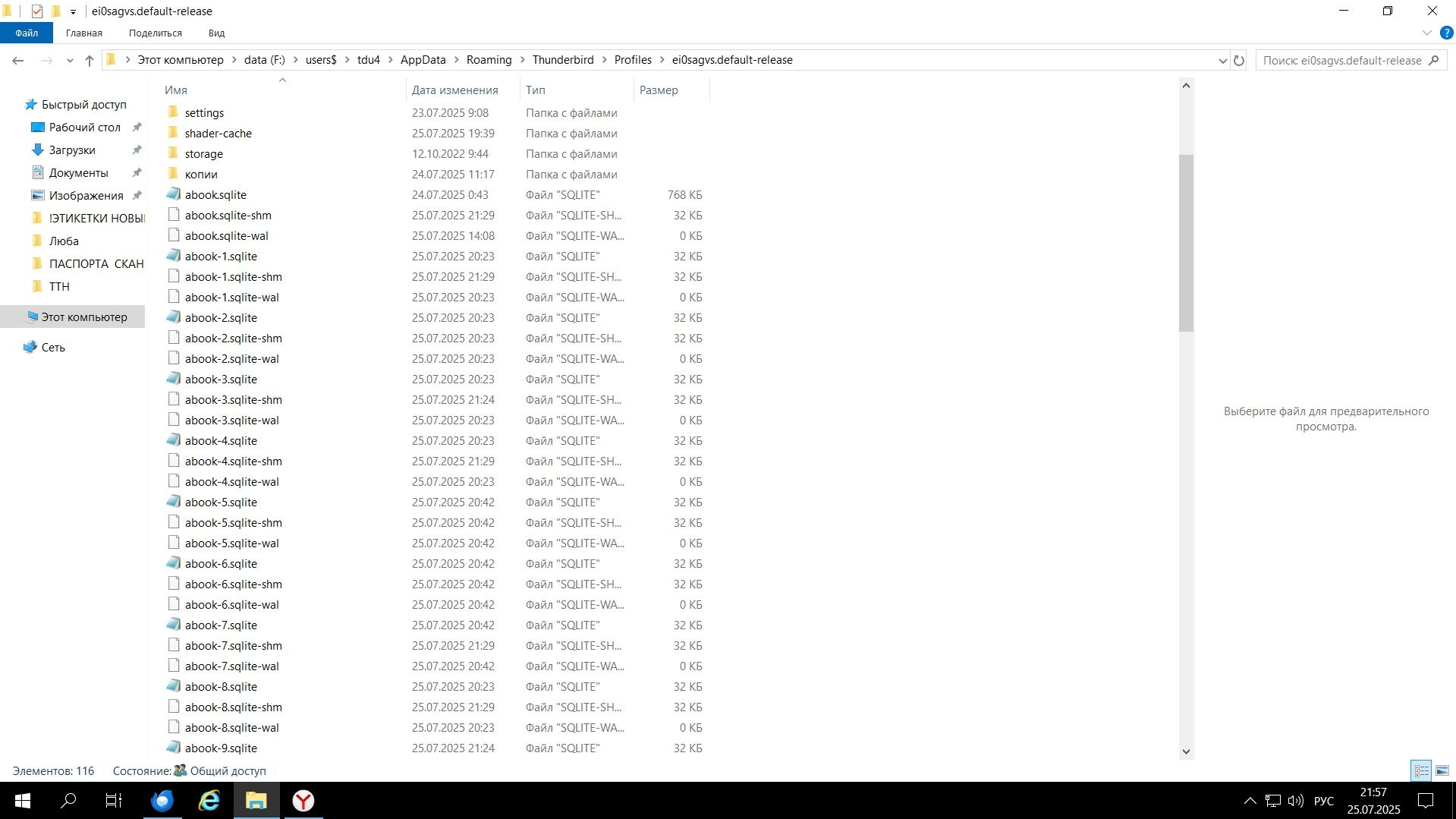Sort files by the Тип column

click(577, 90)
